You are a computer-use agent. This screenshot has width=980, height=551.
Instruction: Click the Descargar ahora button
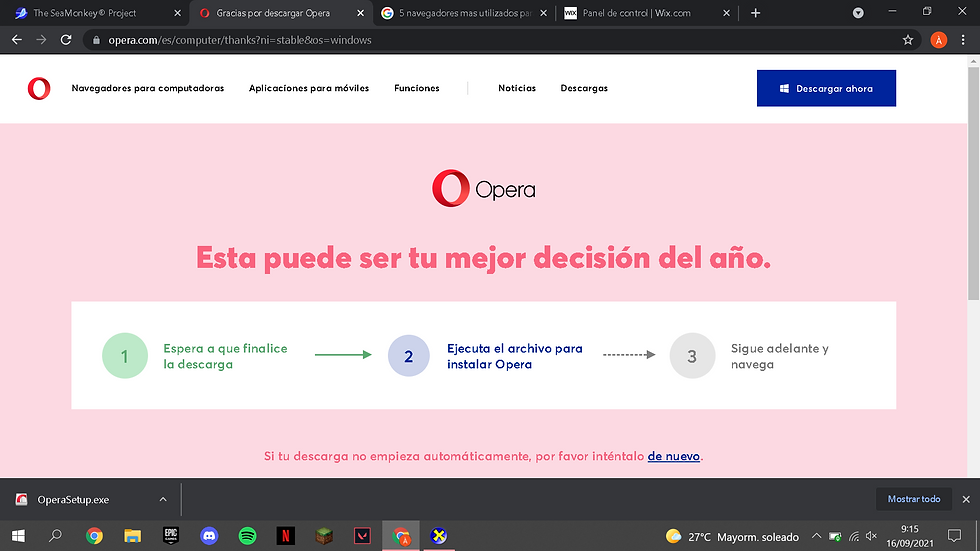826,88
